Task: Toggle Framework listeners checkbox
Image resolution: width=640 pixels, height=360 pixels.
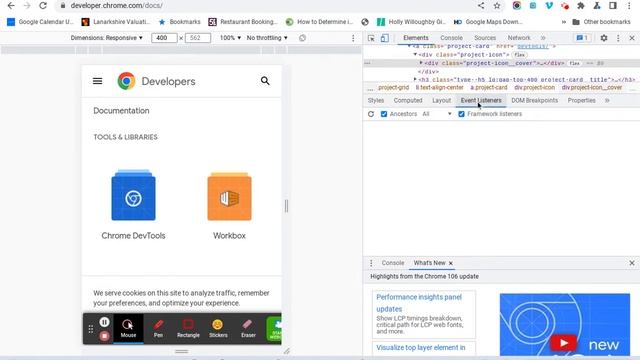Action: (x=461, y=114)
